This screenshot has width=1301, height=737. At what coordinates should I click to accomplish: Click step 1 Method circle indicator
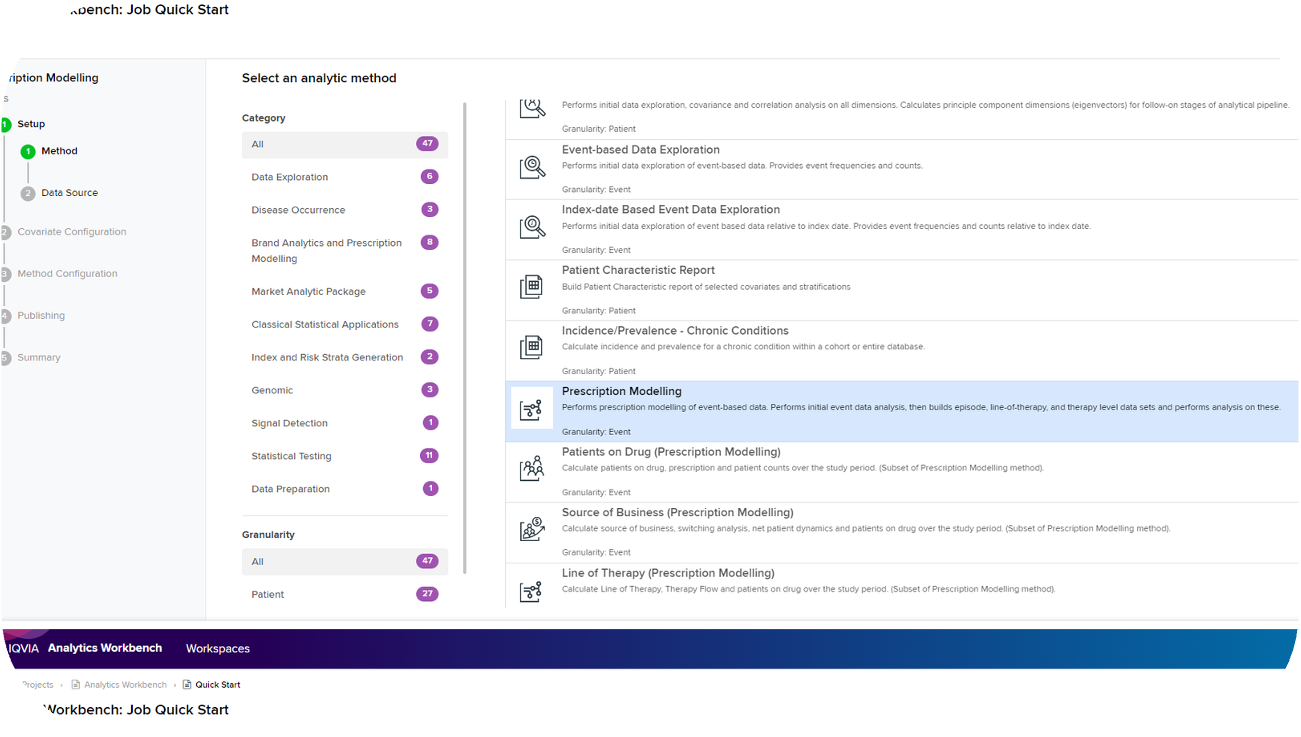pyautogui.click(x=28, y=152)
